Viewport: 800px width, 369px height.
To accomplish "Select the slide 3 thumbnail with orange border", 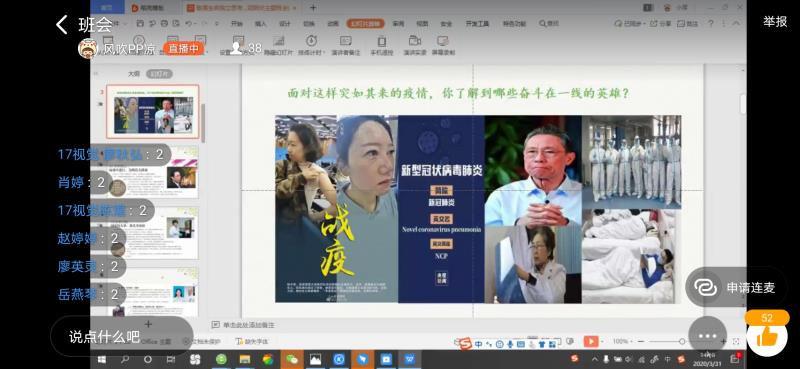I will tap(153, 111).
